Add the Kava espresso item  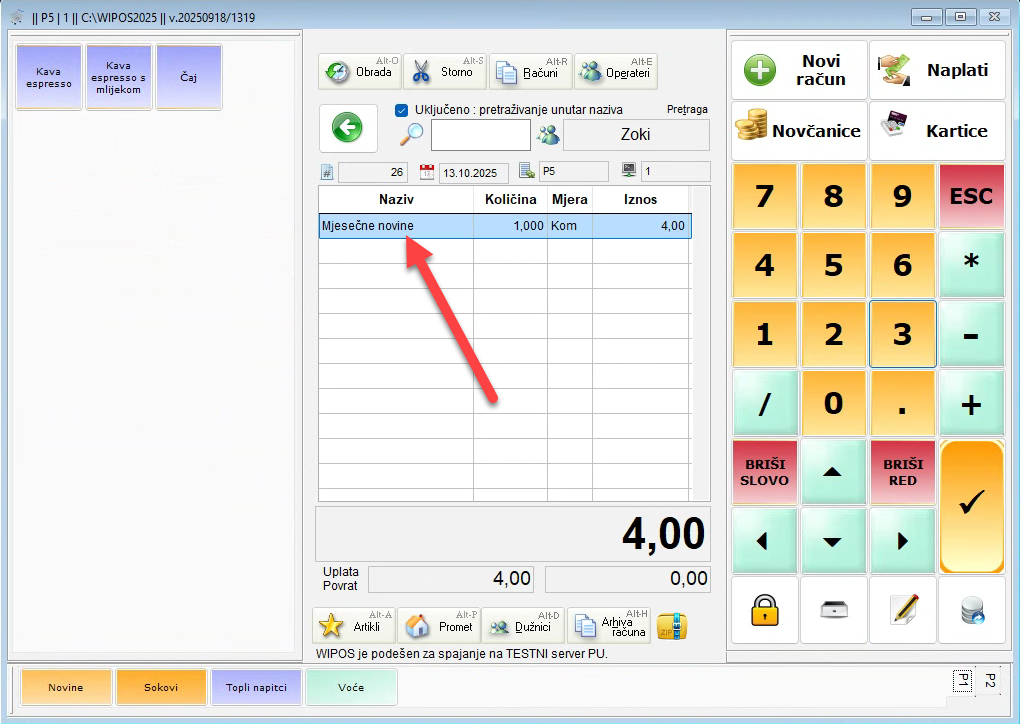(49, 77)
